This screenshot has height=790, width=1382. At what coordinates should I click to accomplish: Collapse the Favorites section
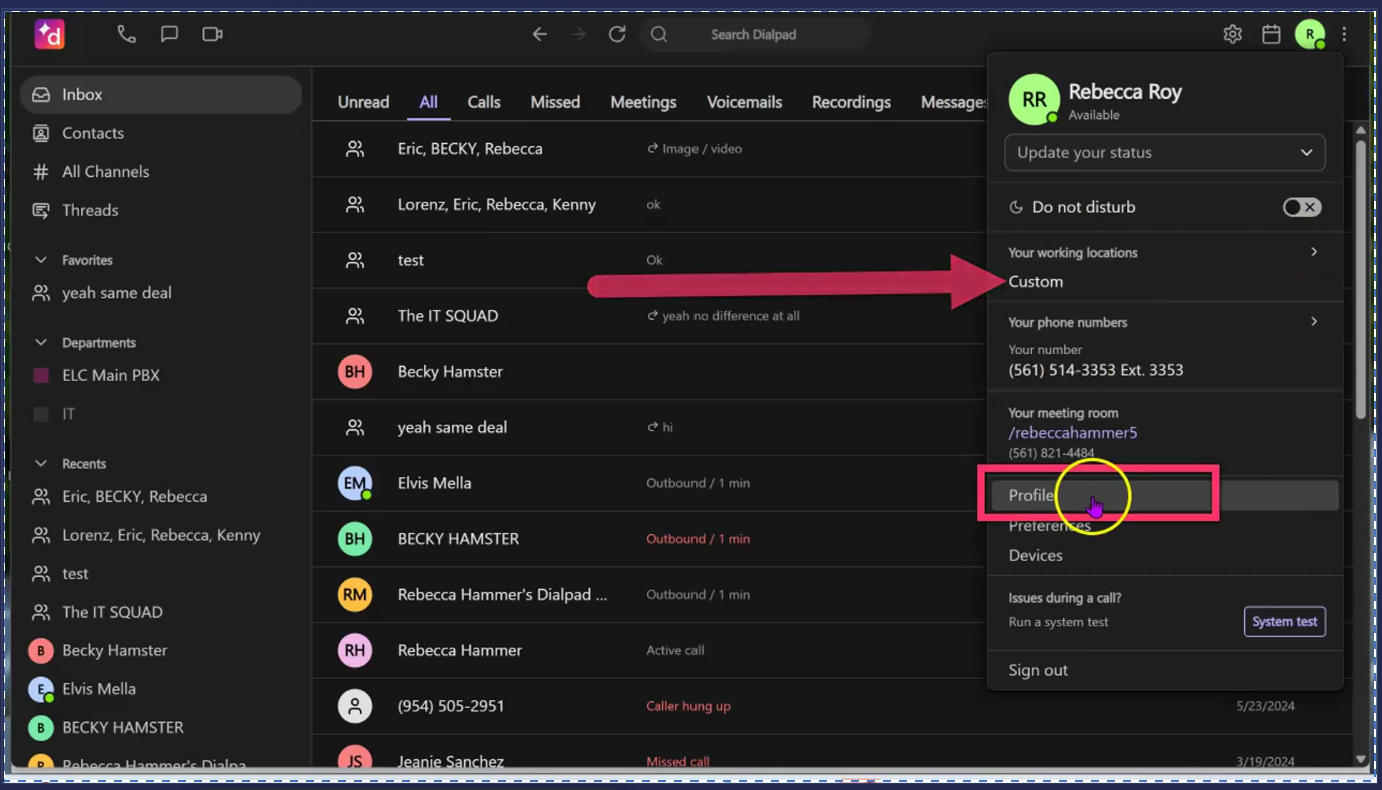(41, 260)
